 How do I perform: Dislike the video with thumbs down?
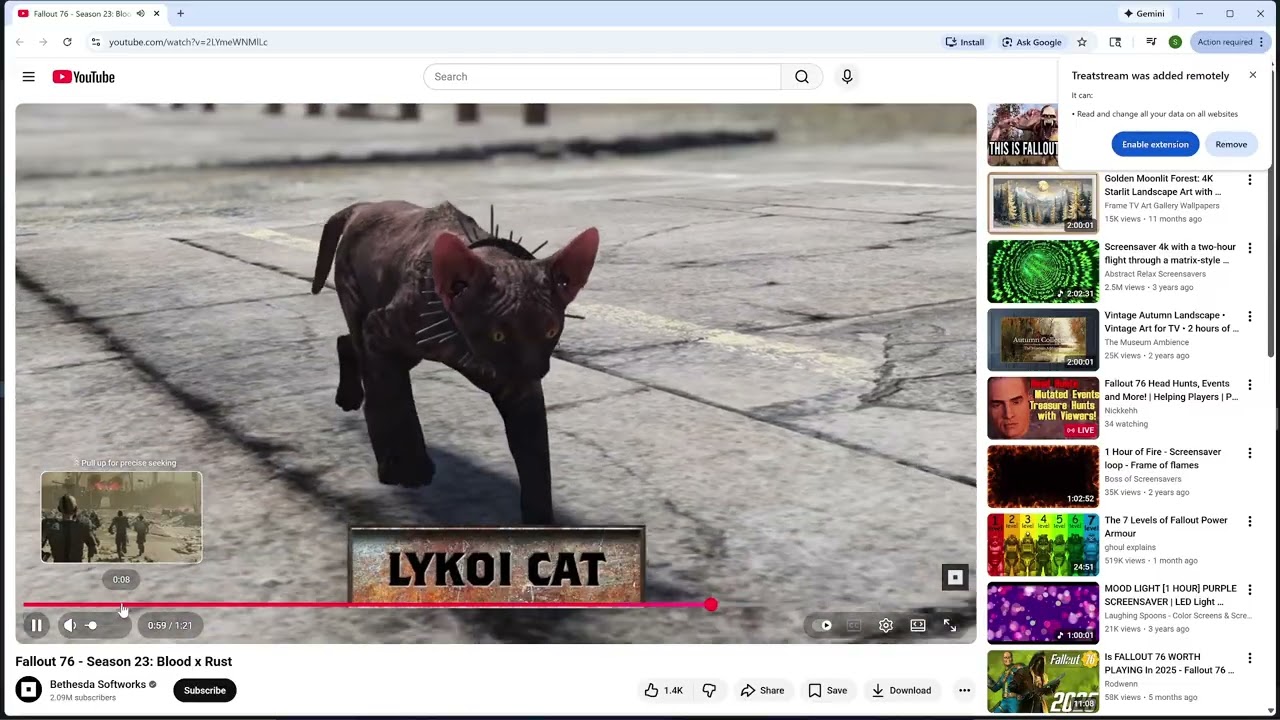pyautogui.click(x=709, y=690)
